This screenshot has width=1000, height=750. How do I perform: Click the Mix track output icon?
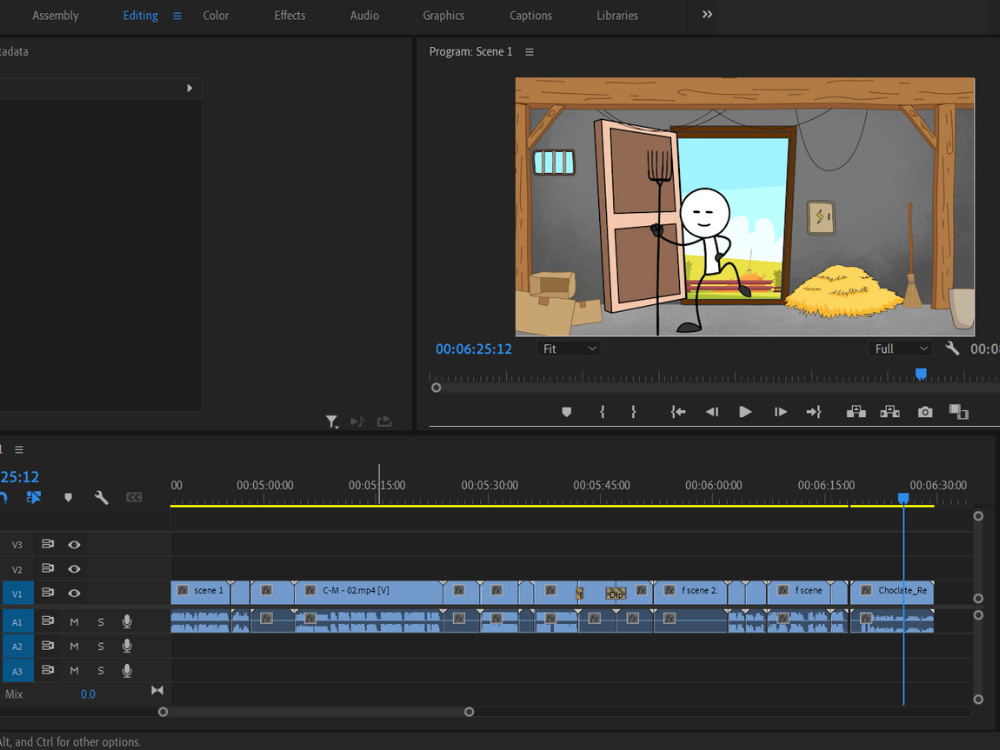coord(157,691)
